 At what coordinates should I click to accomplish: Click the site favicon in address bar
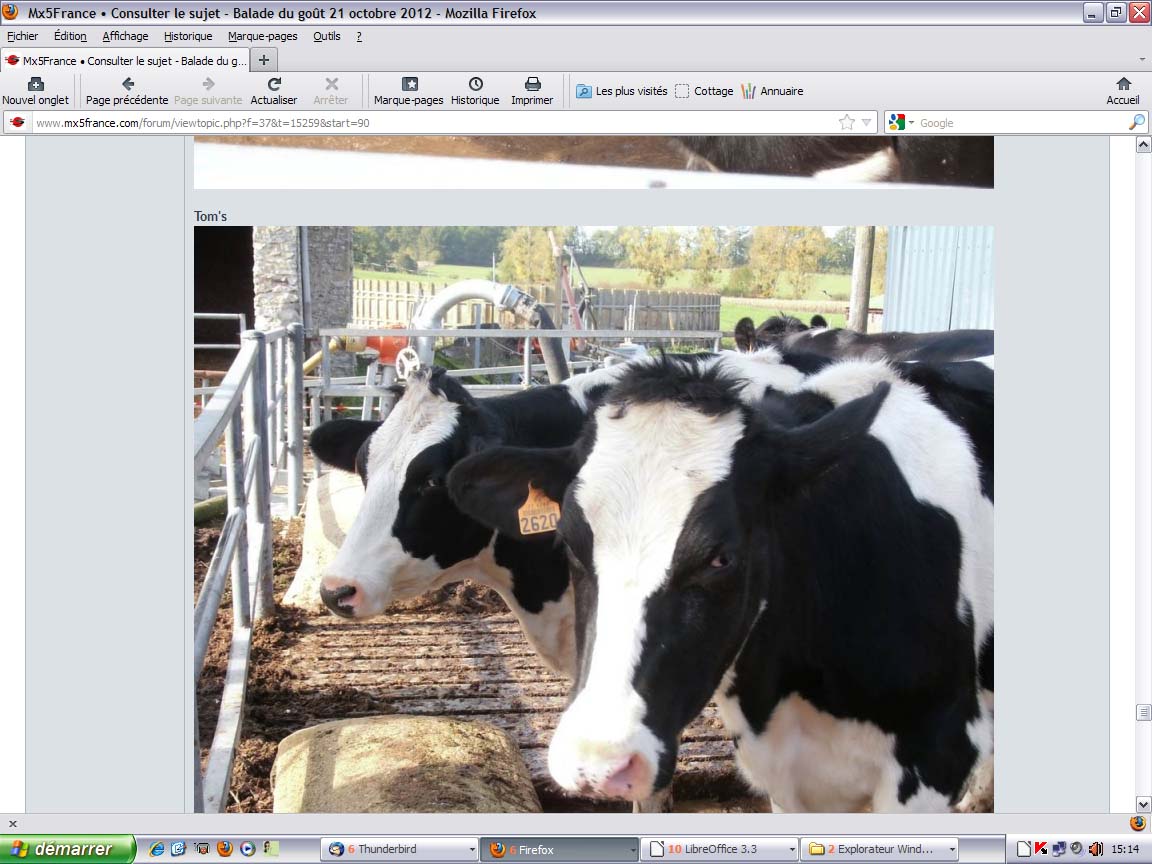pyautogui.click(x=18, y=123)
